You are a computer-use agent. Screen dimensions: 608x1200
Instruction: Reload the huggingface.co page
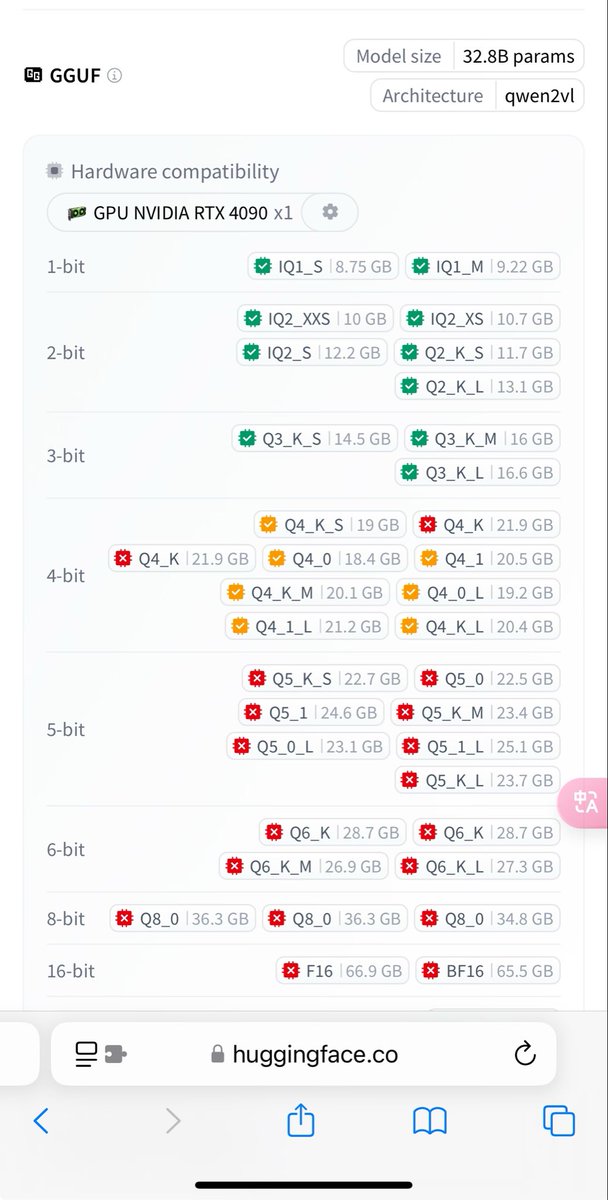click(x=524, y=1053)
